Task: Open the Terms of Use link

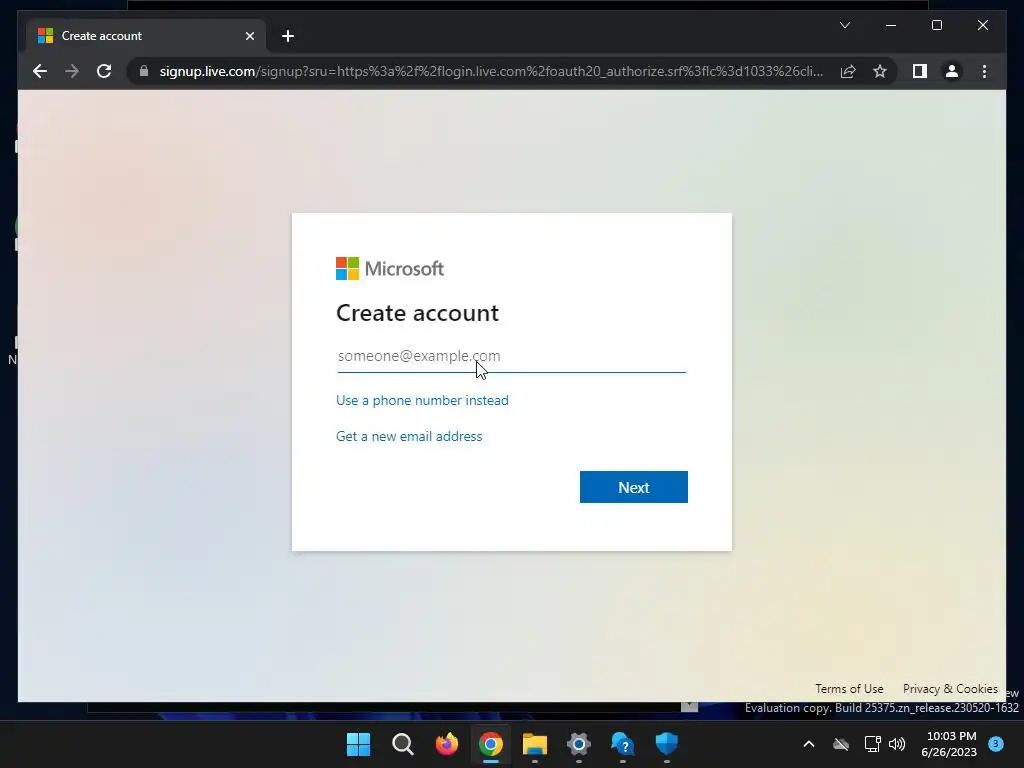Action: point(849,689)
